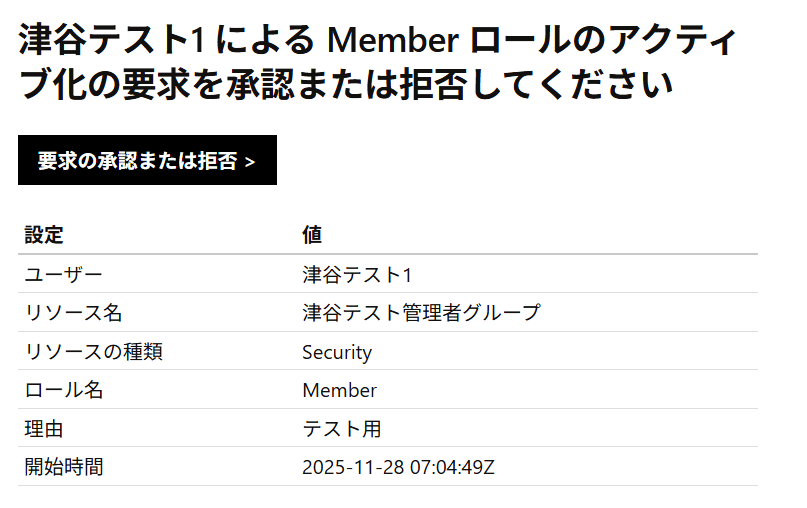Click ブ化の要求を承認または拒否してください heading line
Screen dimensions: 807x508
[x=346, y=84]
